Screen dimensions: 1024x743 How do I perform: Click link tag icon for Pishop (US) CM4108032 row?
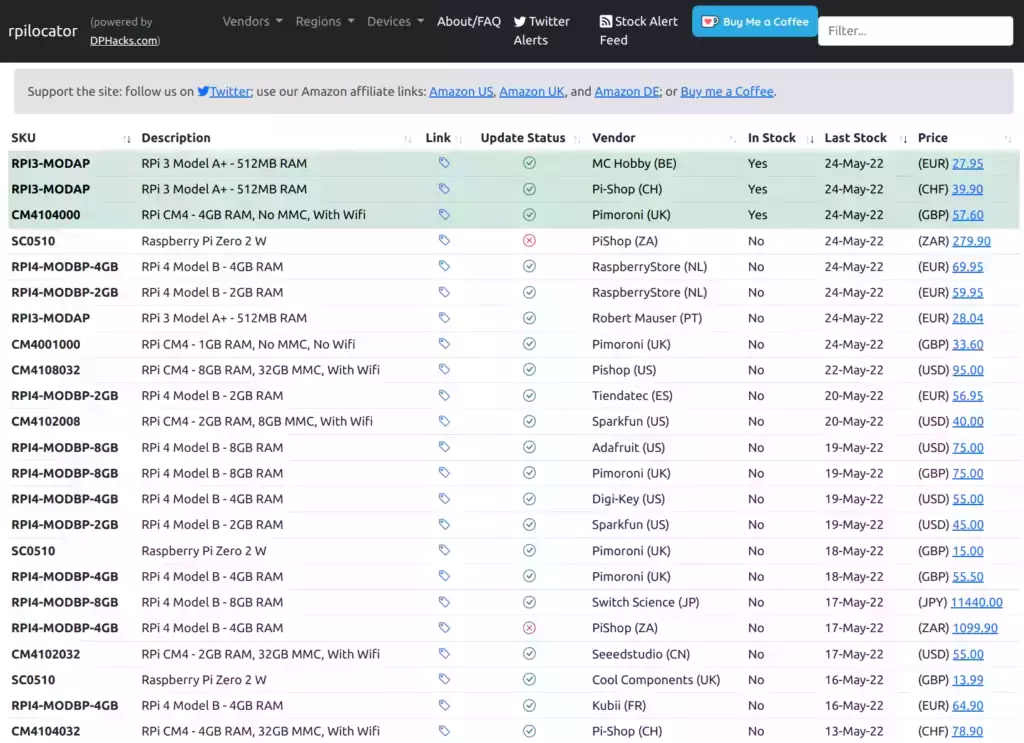[444, 370]
